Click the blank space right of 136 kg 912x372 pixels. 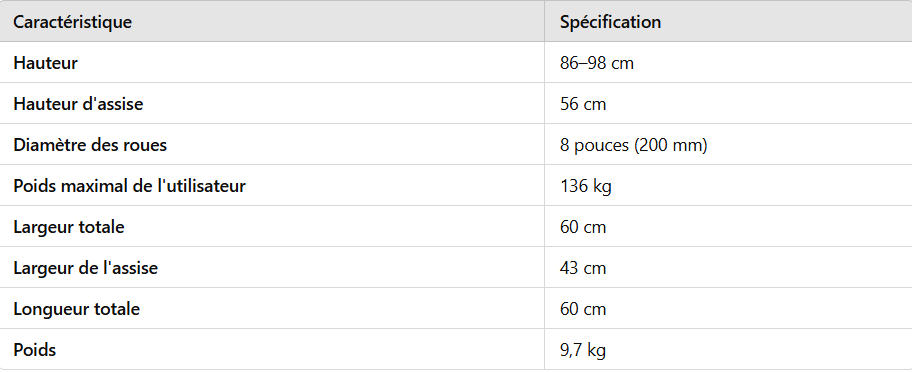tap(762, 186)
